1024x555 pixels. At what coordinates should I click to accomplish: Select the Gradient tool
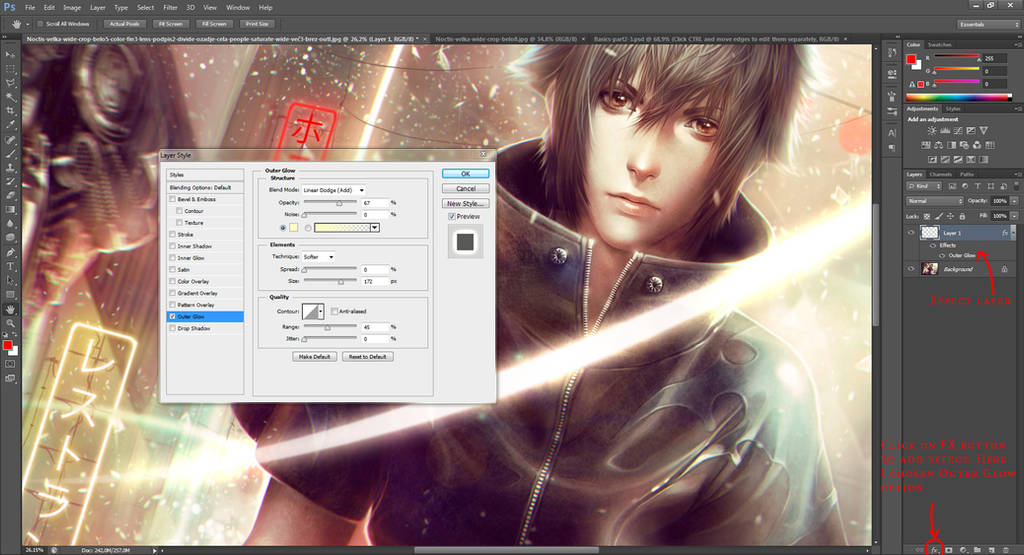(x=10, y=210)
